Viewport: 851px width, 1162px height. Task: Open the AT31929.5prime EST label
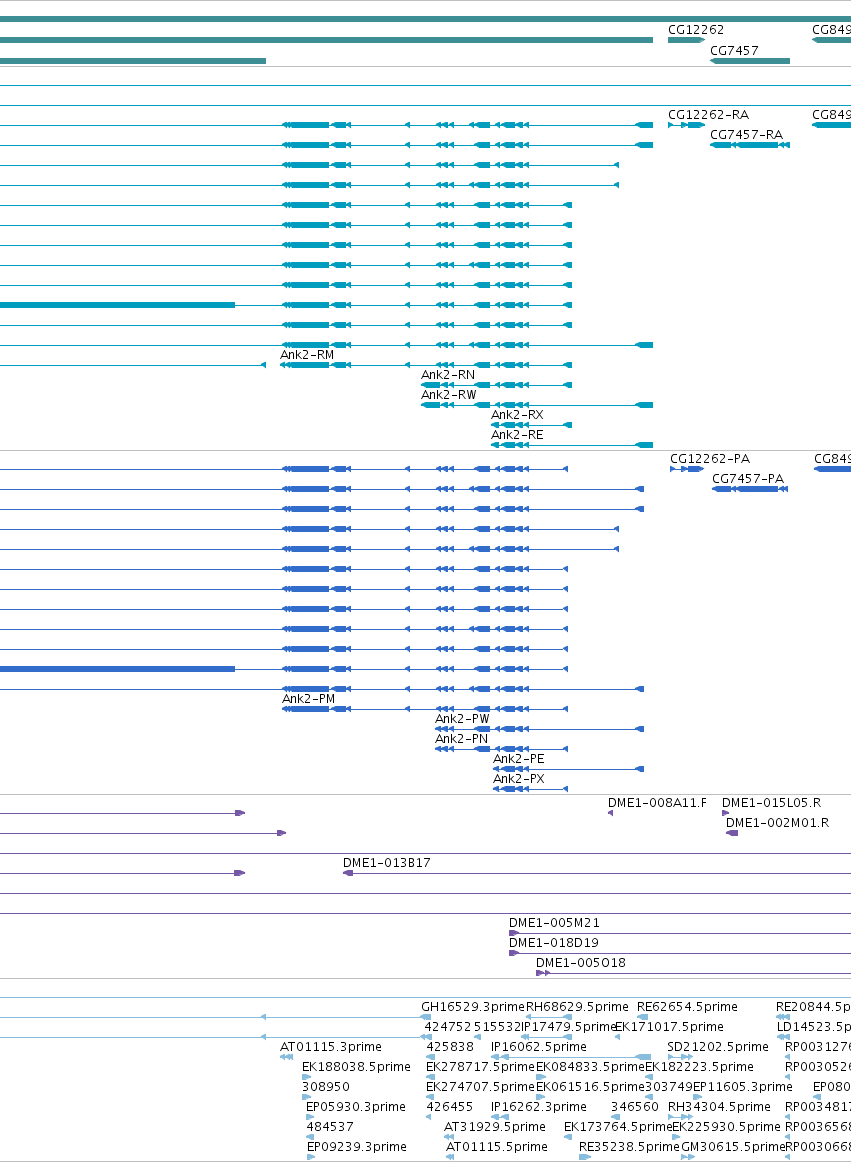point(494,1126)
